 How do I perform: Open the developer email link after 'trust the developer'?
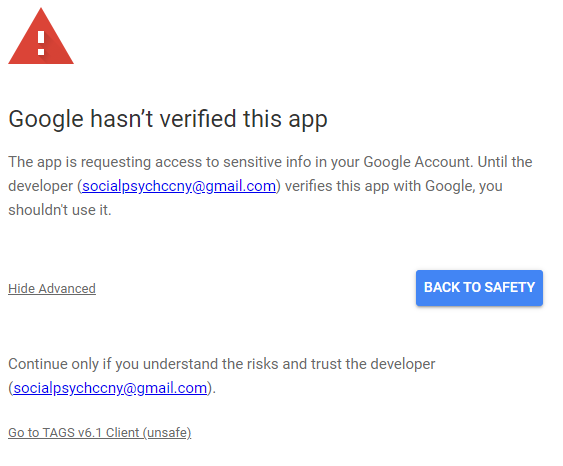pyautogui.click(x=110, y=388)
